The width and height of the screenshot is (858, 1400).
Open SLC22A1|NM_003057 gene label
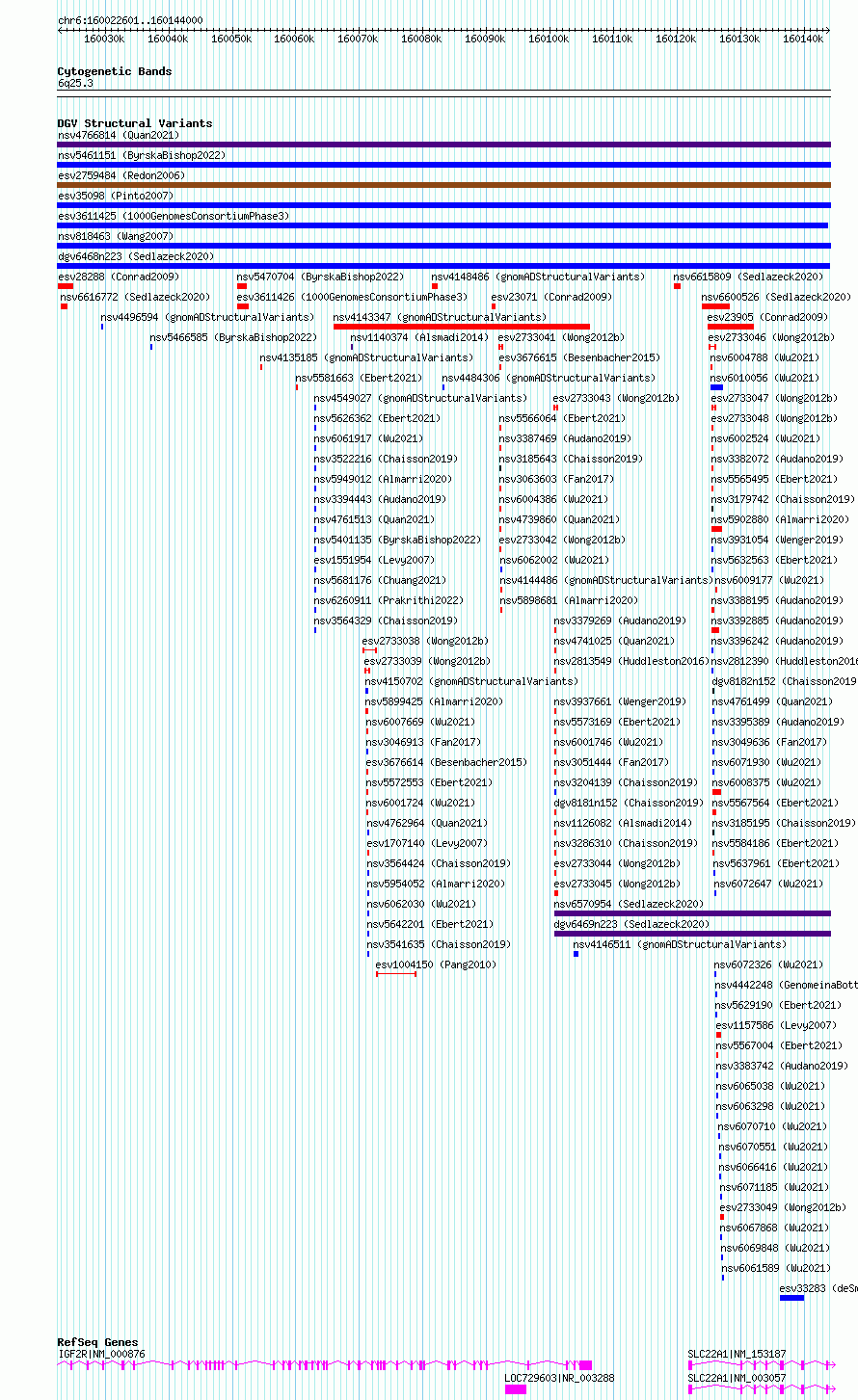[737, 1379]
